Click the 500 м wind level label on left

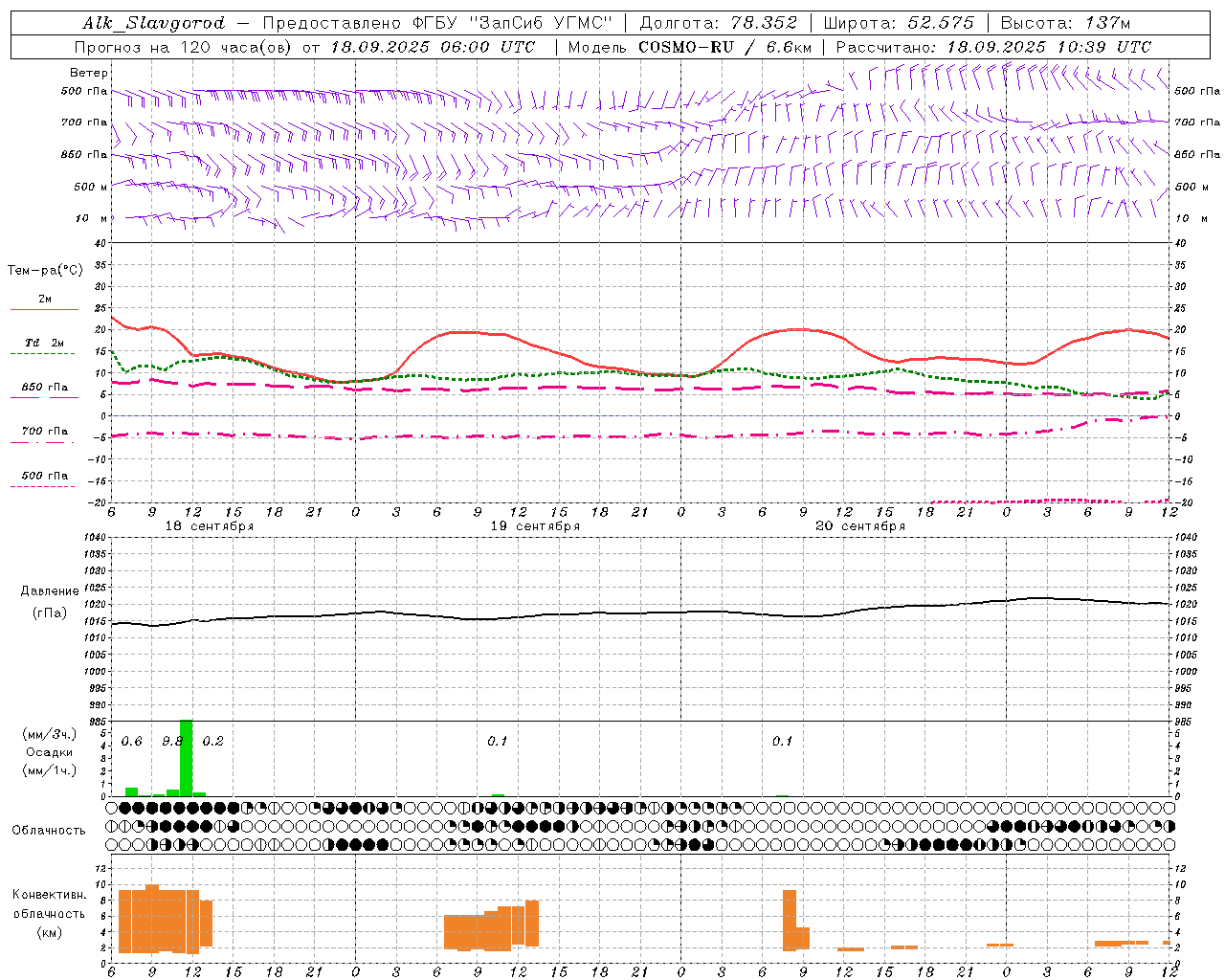tap(91, 187)
